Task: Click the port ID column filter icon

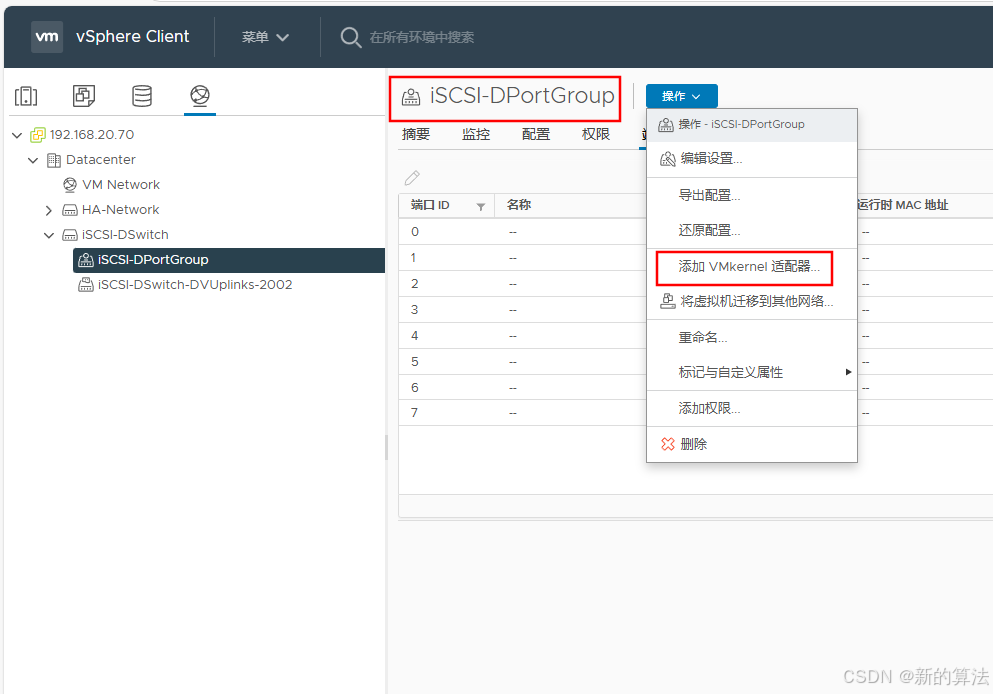Action: (x=481, y=206)
